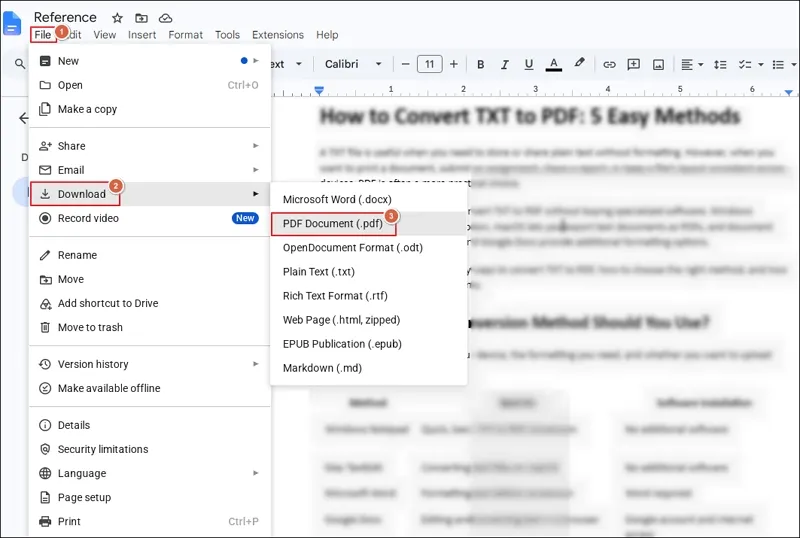Download as PDF Document (.pdf)
The image size is (800, 538).
(368, 223)
